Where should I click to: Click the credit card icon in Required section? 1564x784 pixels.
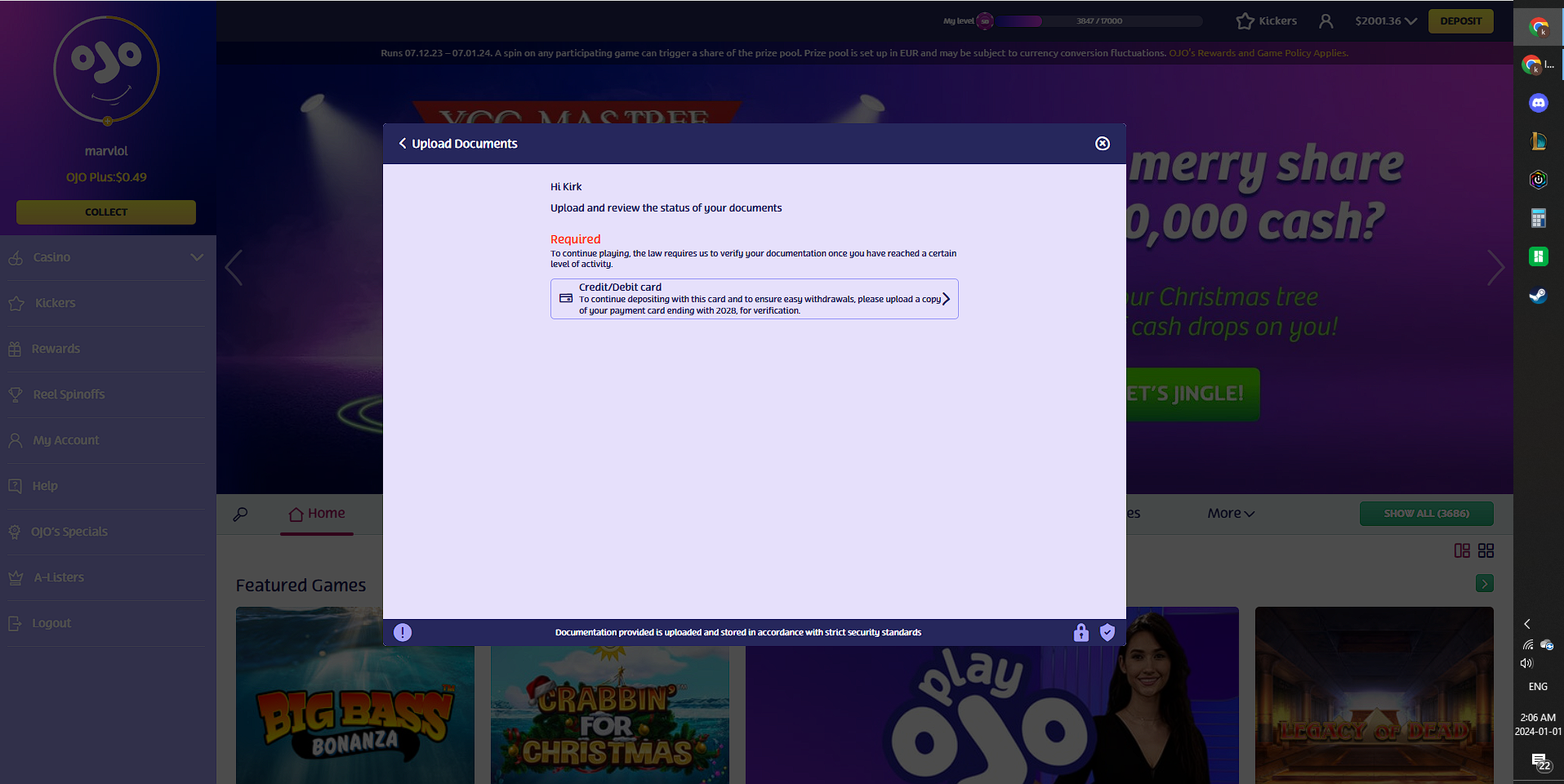coord(565,299)
